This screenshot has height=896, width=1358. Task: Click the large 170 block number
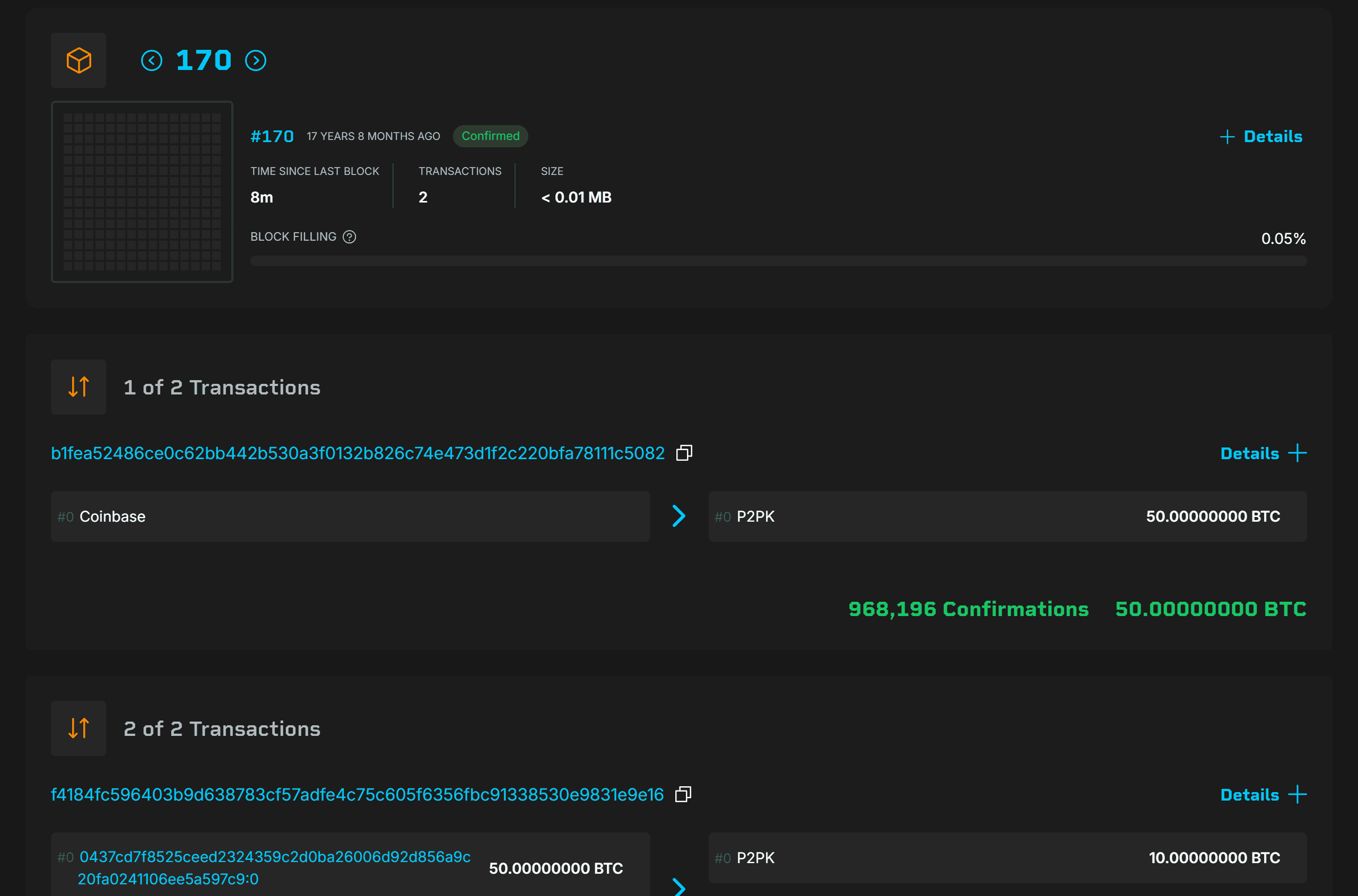click(x=204, y=60)
